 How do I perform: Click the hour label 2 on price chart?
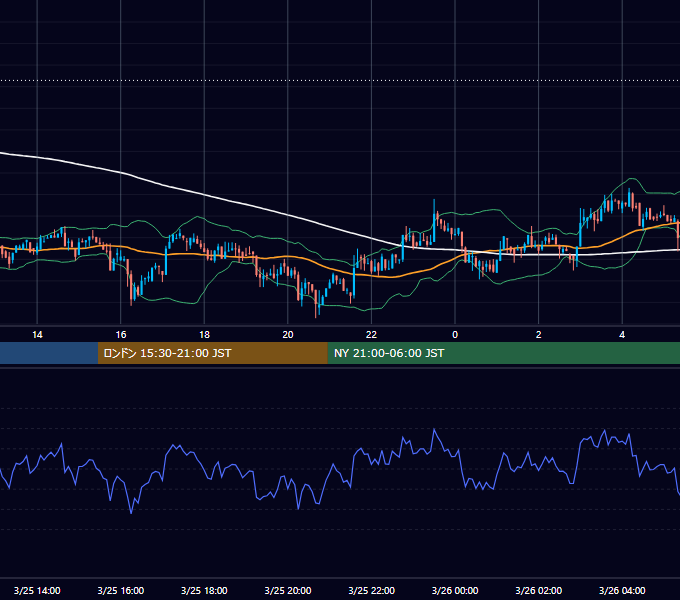[x=539, y=335]
